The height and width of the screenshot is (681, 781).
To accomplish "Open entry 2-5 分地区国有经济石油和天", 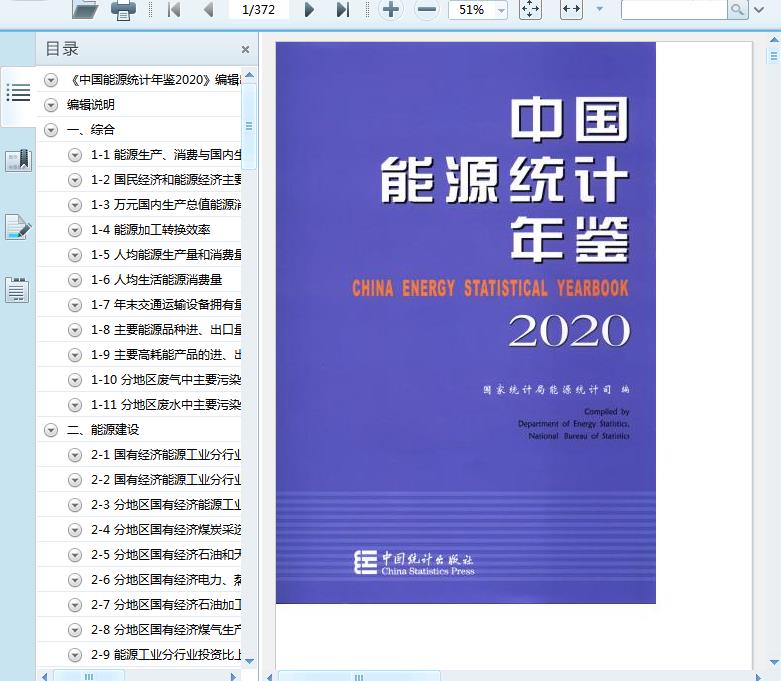I will [x=166, y=555].
